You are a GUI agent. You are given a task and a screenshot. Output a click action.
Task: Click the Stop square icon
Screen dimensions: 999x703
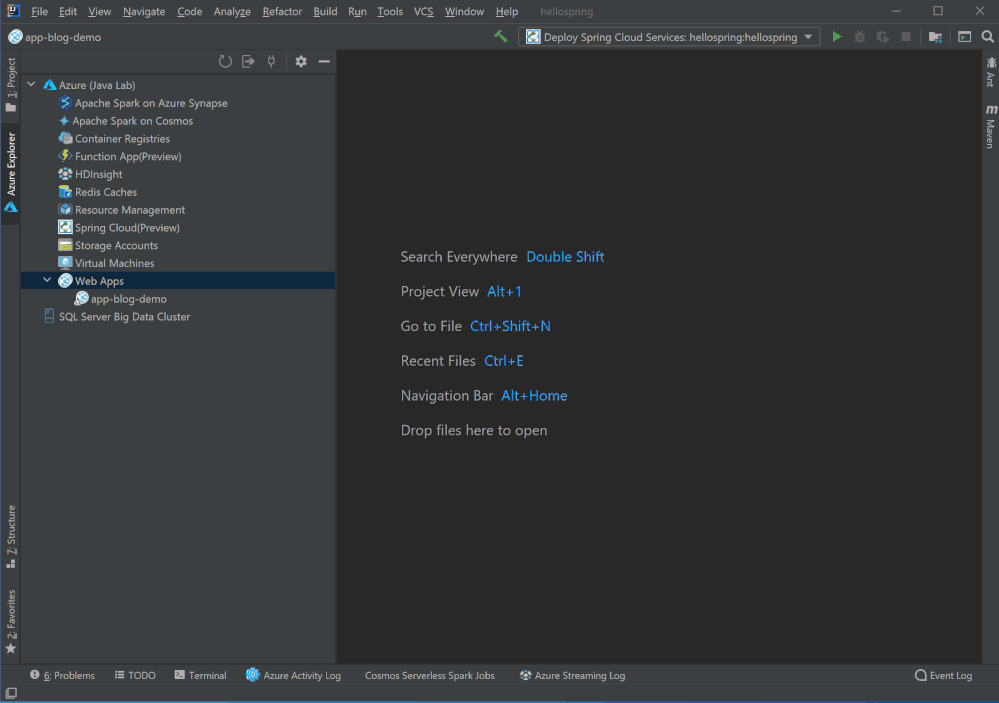tap(905, 37)
